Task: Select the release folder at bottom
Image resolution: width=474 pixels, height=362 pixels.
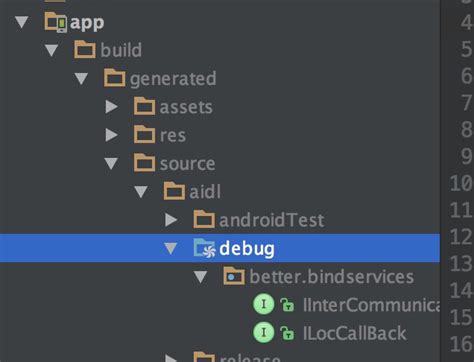Action: coord(250,358)
